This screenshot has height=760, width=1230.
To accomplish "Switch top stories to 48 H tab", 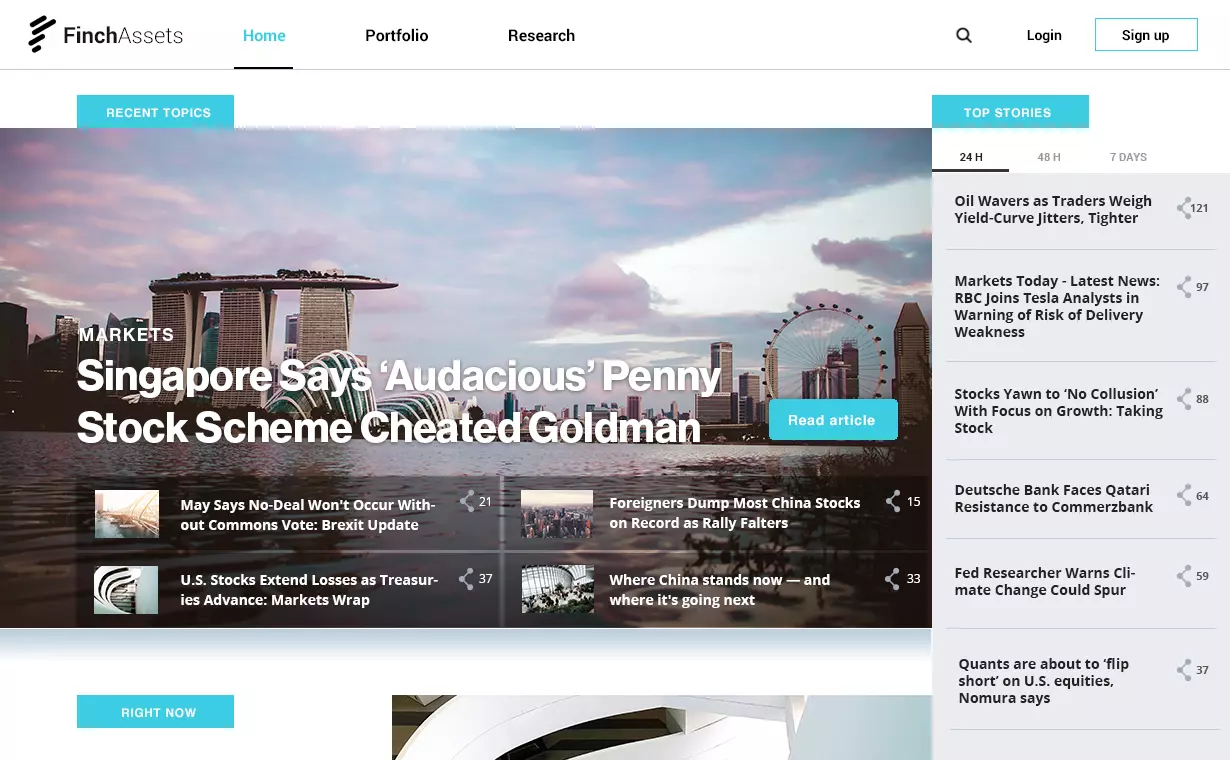I will tap(1049, 157).
